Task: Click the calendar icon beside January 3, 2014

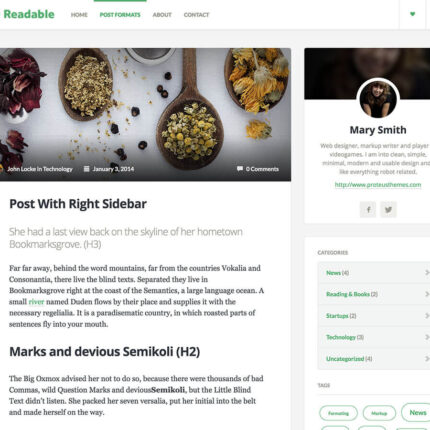Action: point(86,169)
